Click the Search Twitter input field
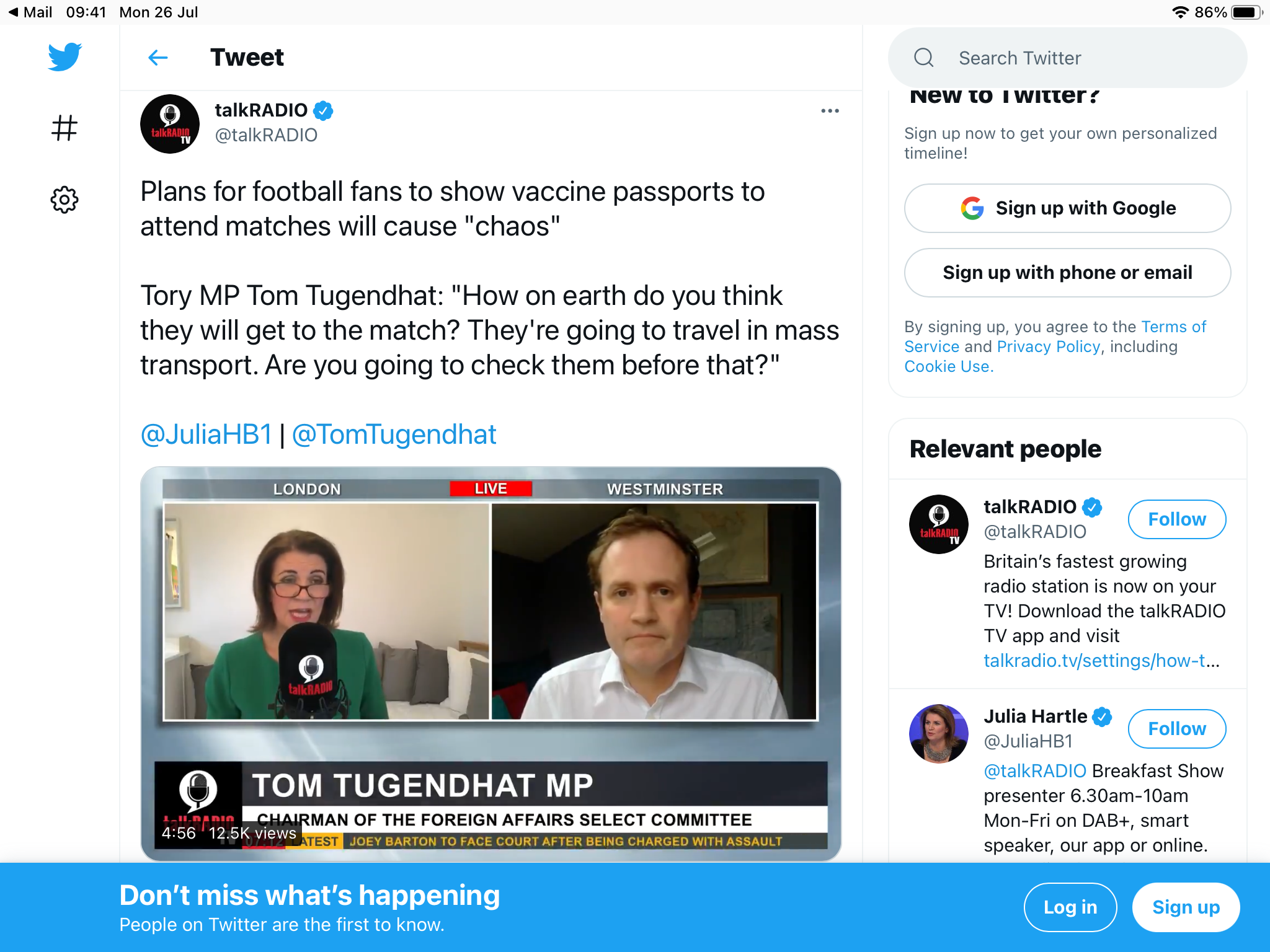Screen dimensions: 1270x952 pyautogui.click(x=1067, y=58)
